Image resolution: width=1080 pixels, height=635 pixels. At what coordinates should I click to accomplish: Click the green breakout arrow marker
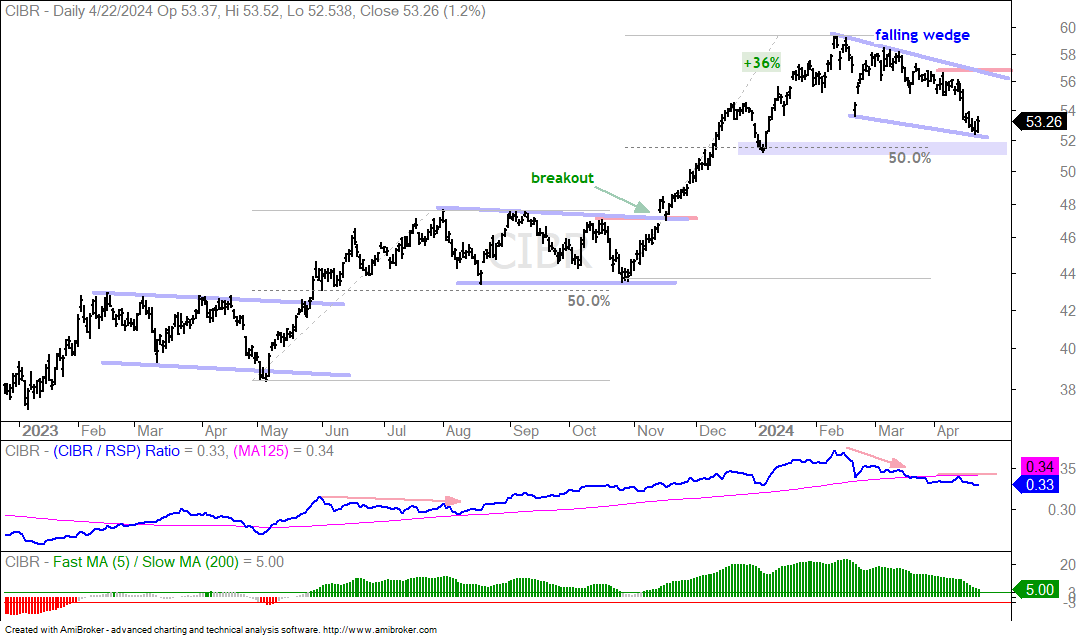click(x=642, y=207)
